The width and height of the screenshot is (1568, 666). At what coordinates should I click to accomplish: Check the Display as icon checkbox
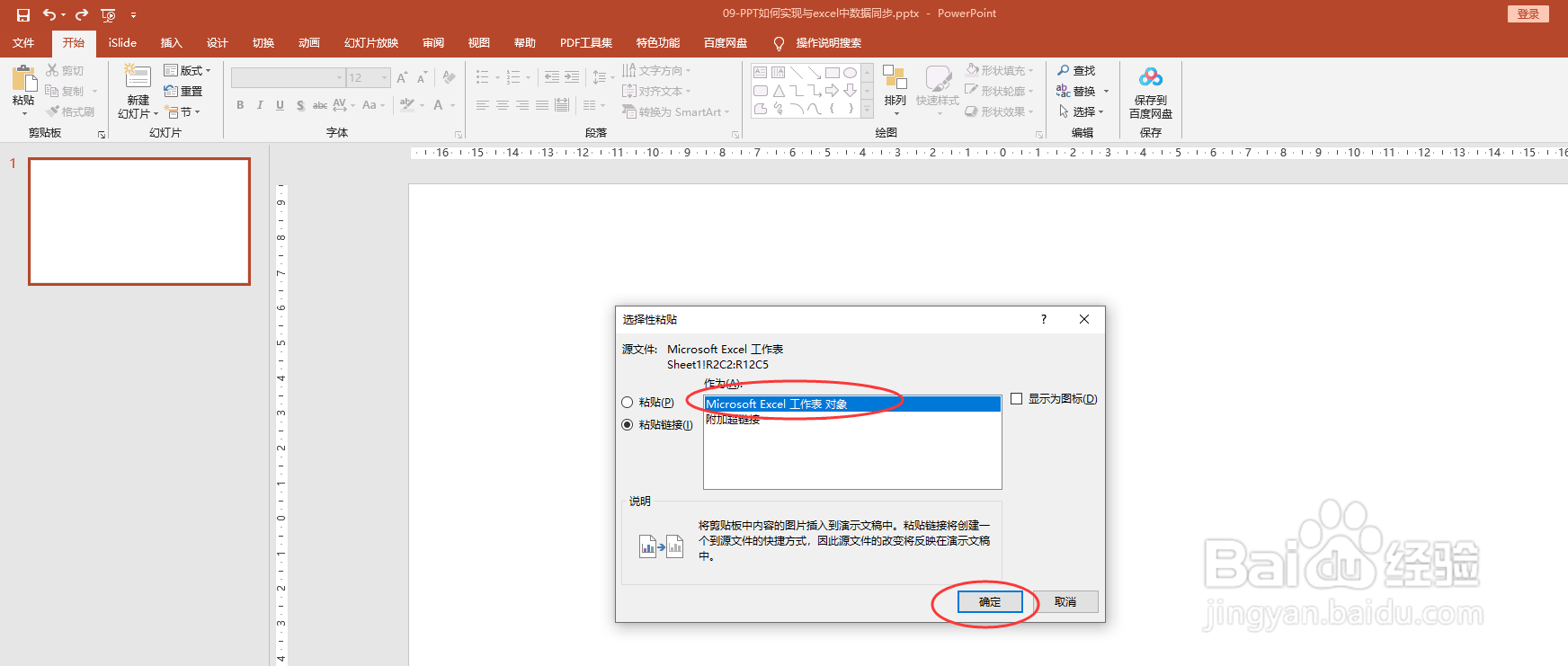pos(1017,399)
